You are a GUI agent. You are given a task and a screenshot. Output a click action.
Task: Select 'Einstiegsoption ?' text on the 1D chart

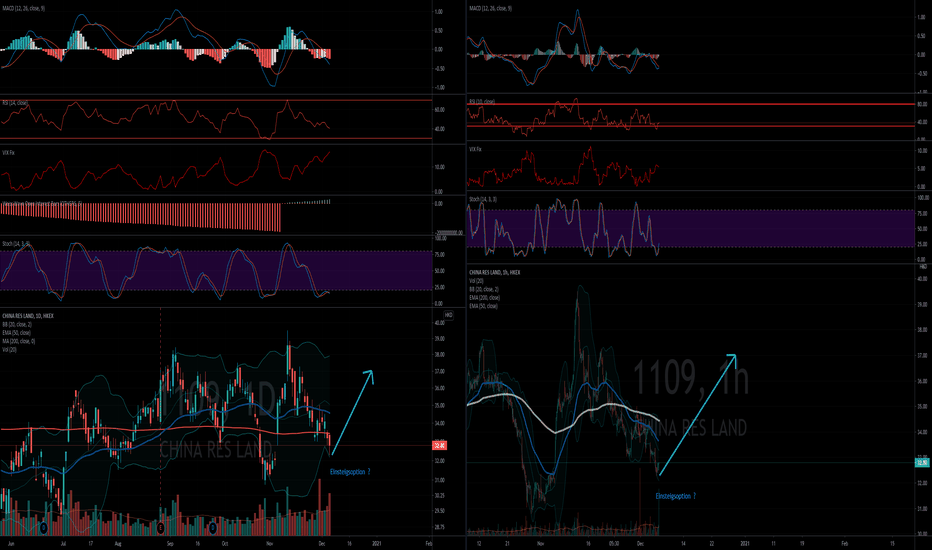click(x=350, y=472)
